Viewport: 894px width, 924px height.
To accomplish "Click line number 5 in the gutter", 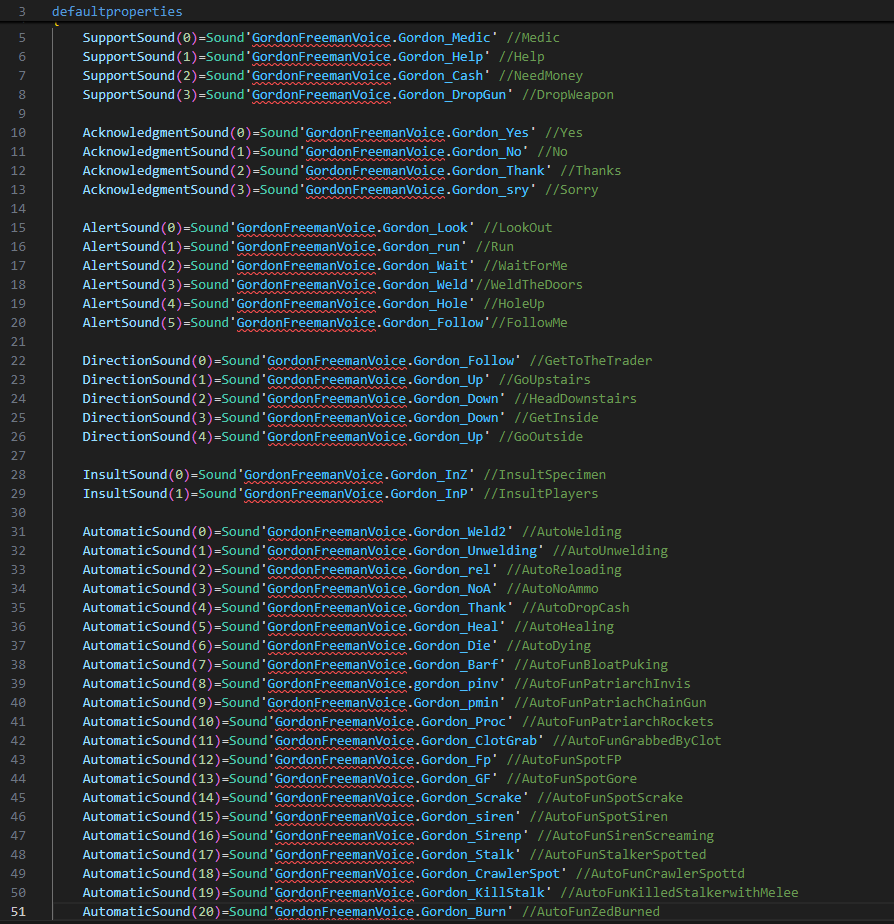I will (x=23, y=38).
